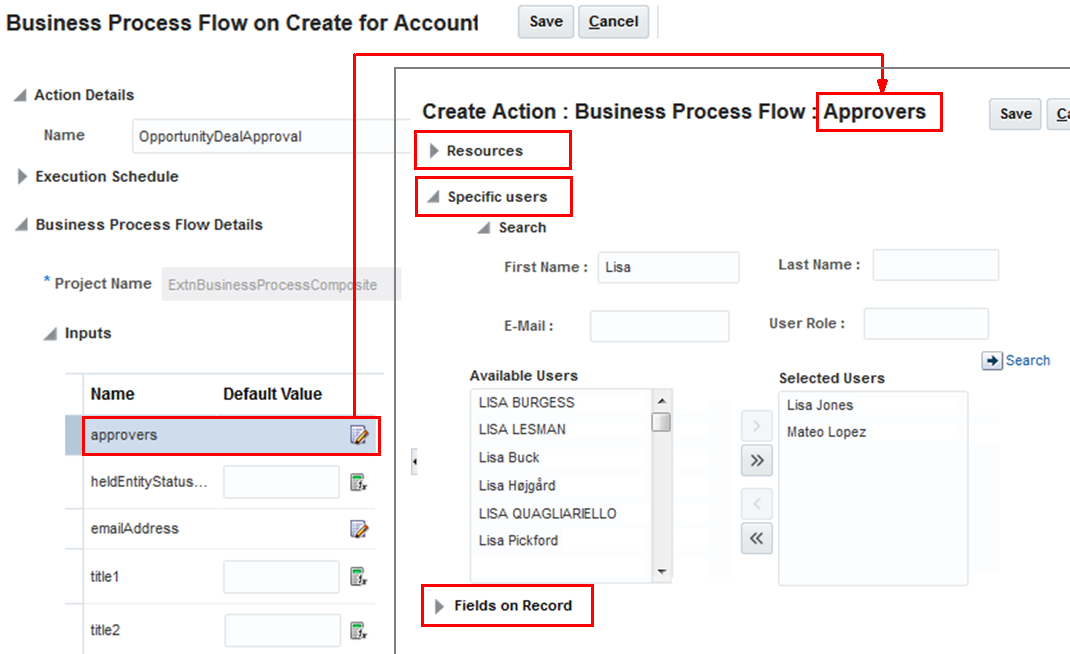Expand the Execution Schedule section

tap(22, 177)
